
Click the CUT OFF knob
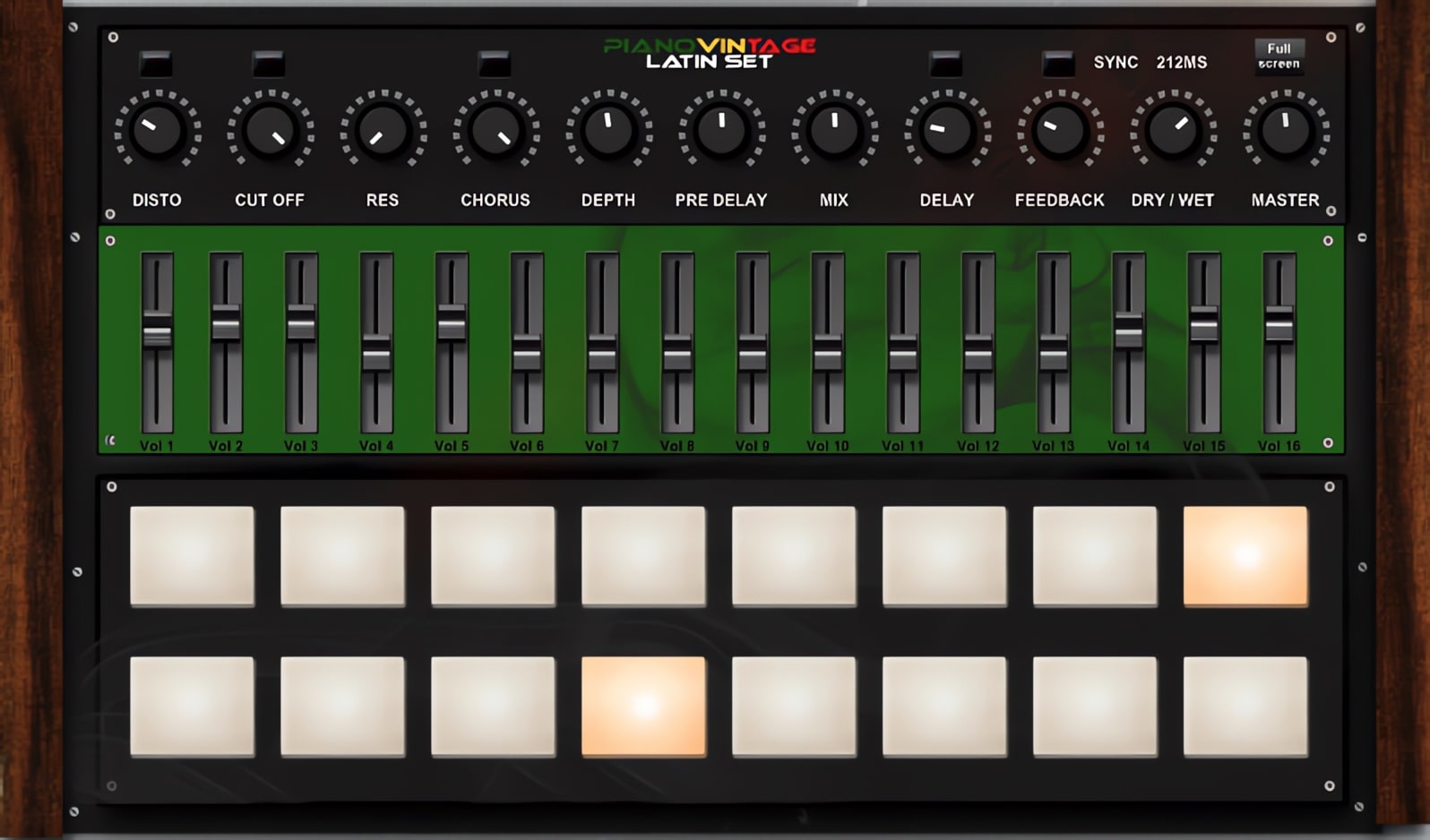point(270,132)
